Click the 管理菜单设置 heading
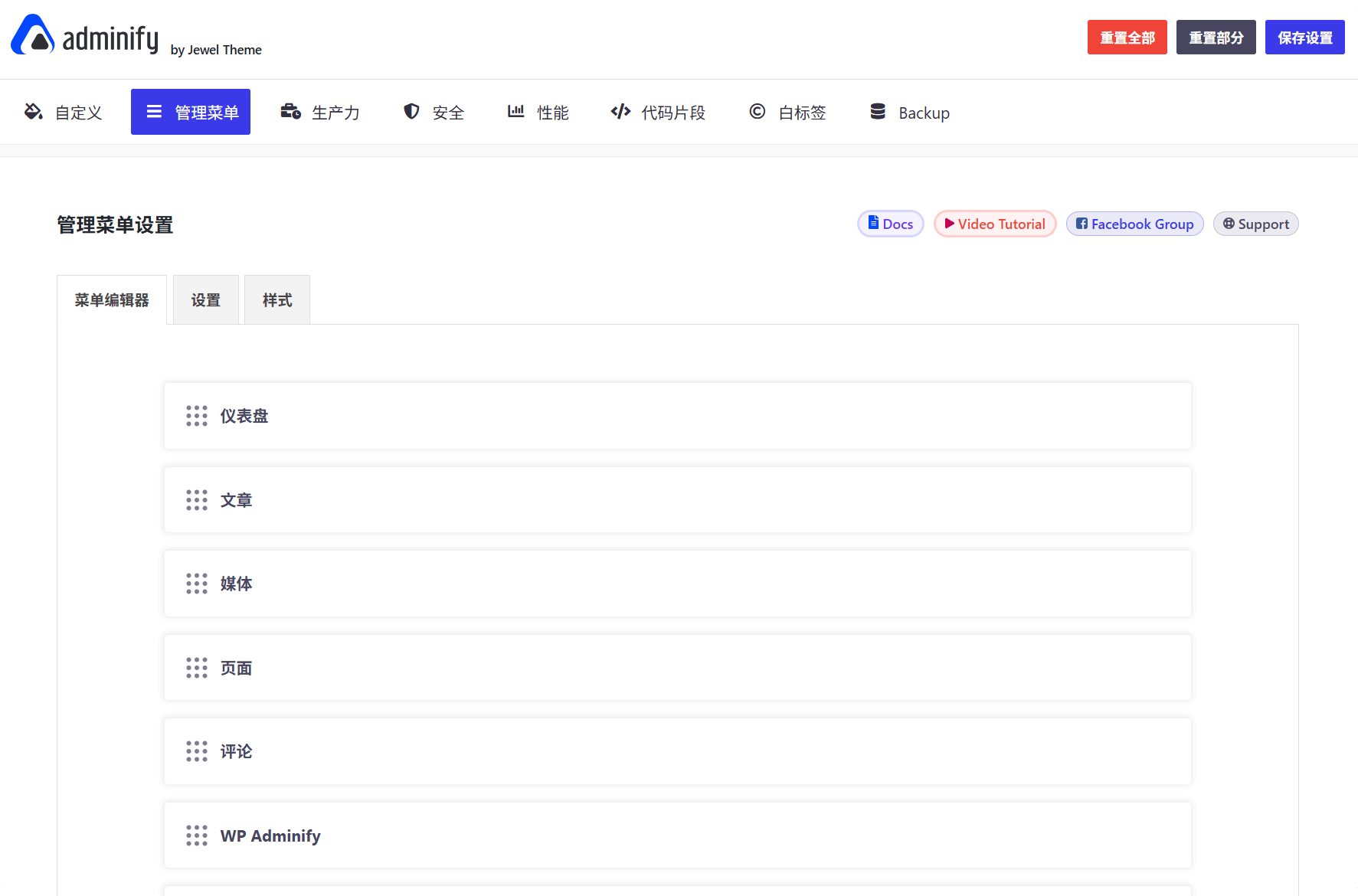The height and width of the screenshot is (896, 1358). pos(115,225)
